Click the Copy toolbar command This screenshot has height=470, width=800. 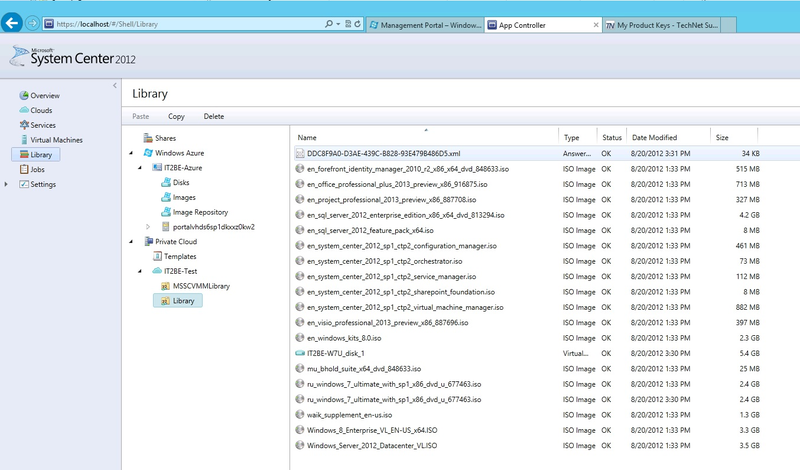tap(176, 116)
